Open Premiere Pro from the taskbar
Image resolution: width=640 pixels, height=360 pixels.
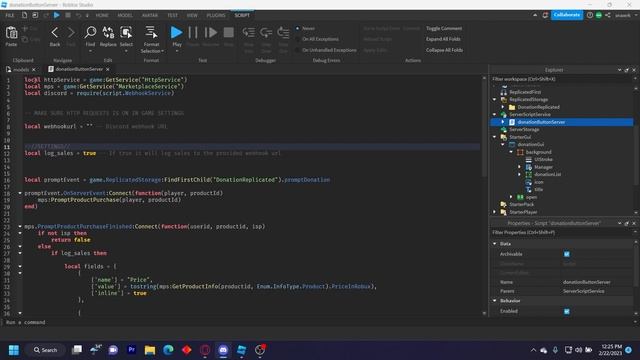131,350
